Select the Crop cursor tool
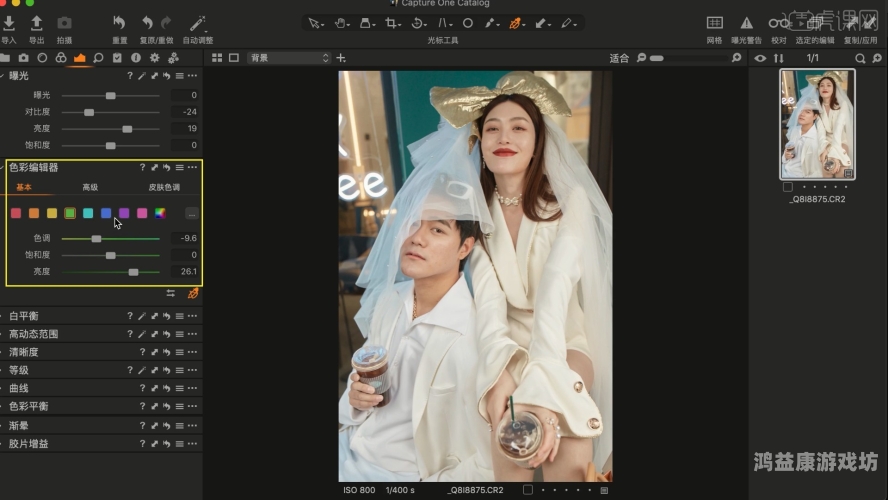 click(x=392, y=23)
